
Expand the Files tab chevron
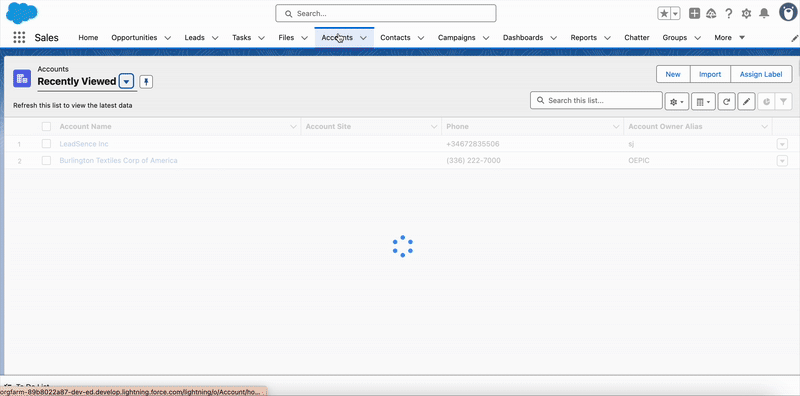(x=304, y=38)
